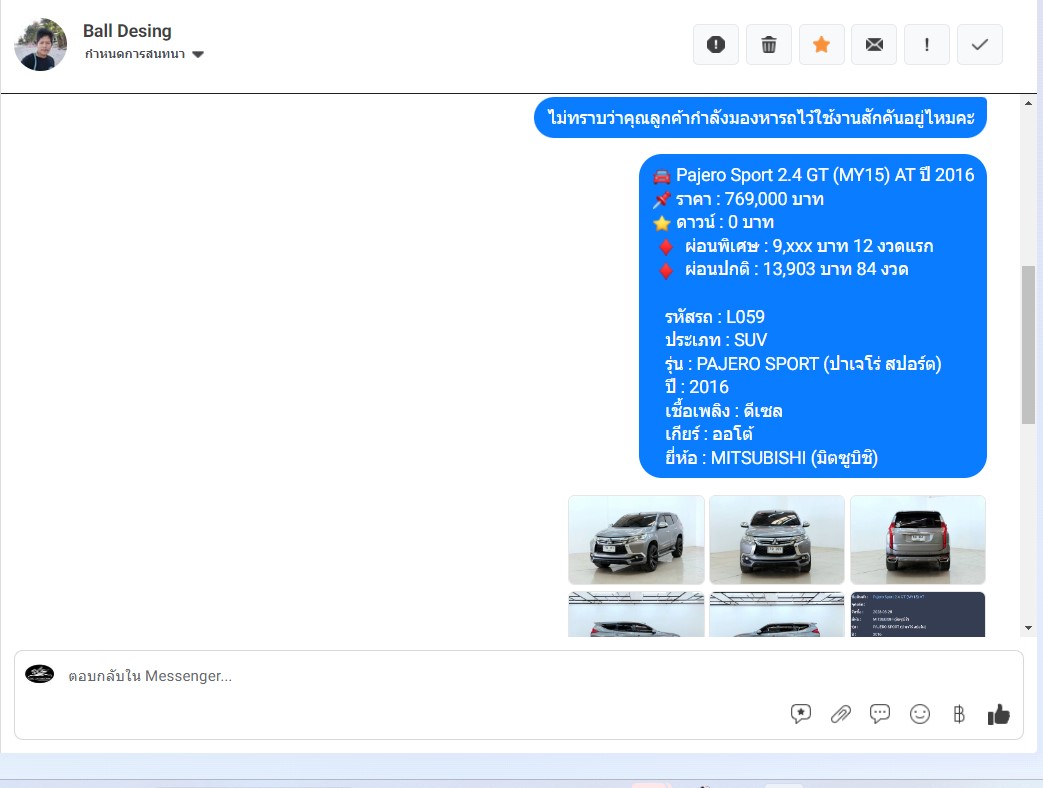Click chat scrollbar down arrow
1043x788 pixels.
point(1028,628)
